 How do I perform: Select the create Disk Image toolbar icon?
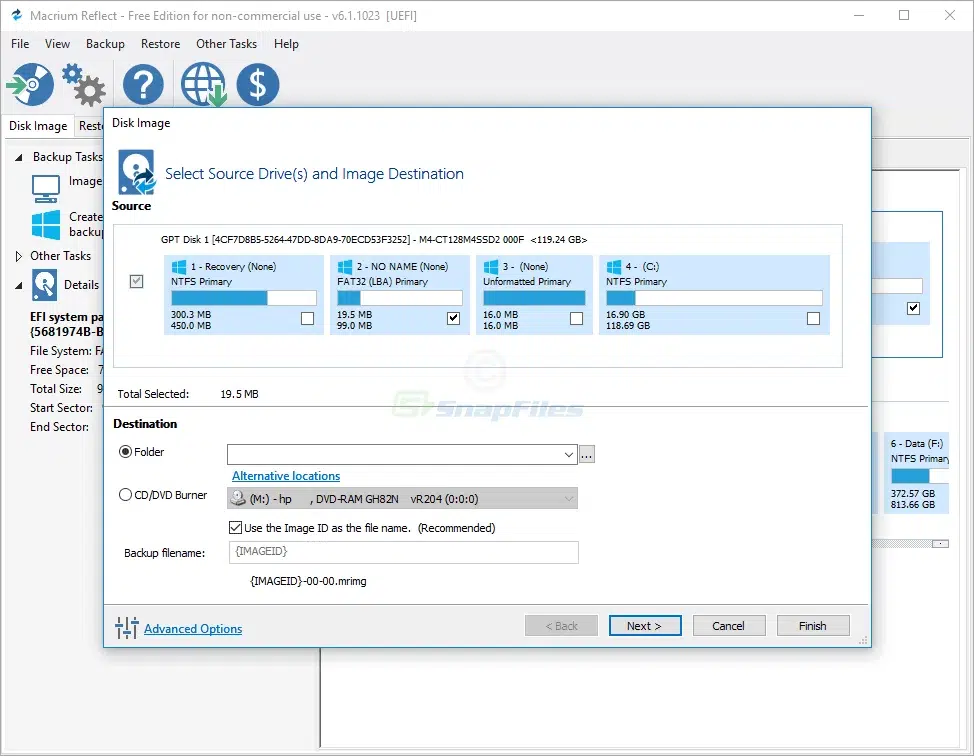(30, 85)
